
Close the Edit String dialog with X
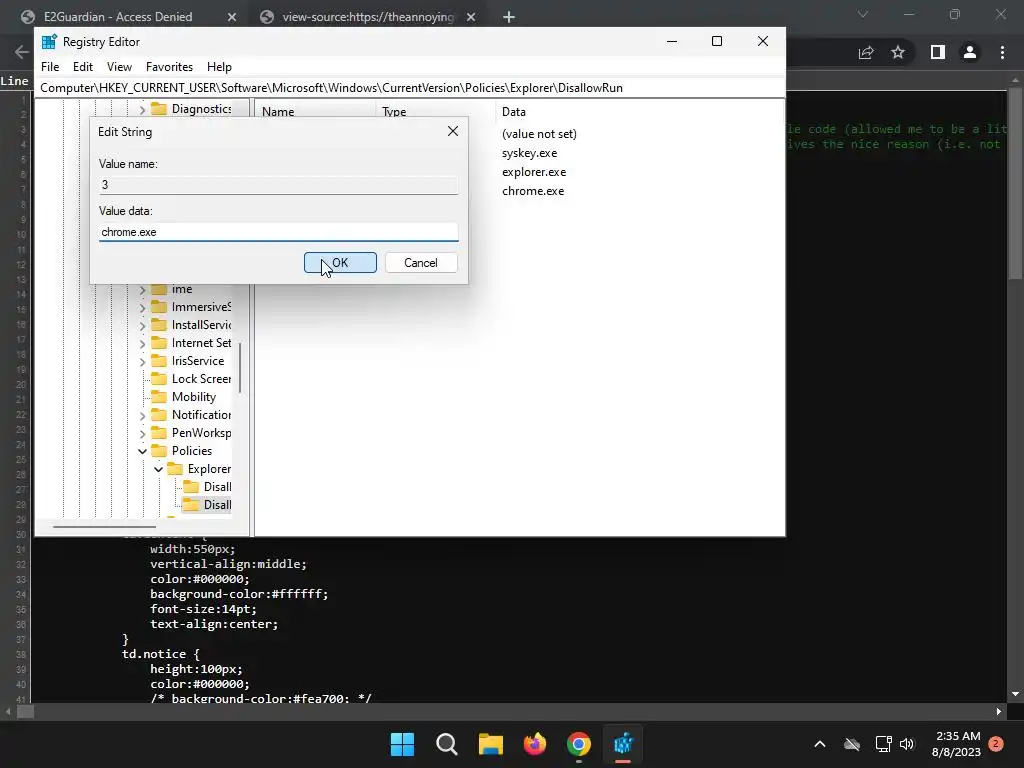(x=453, y=131)
